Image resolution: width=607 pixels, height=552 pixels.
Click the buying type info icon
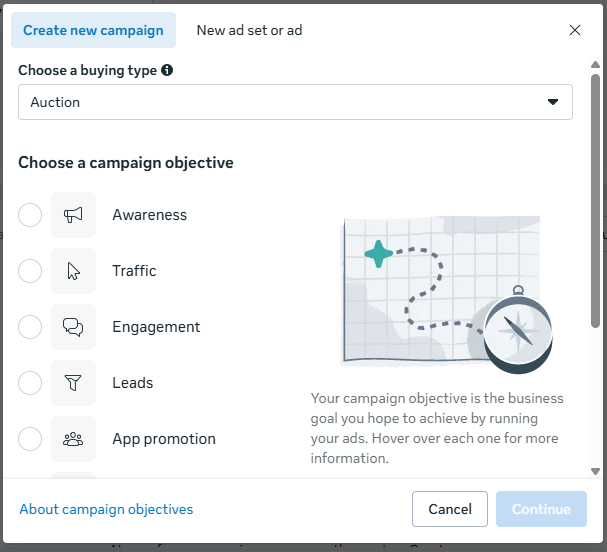pos(167,70)
